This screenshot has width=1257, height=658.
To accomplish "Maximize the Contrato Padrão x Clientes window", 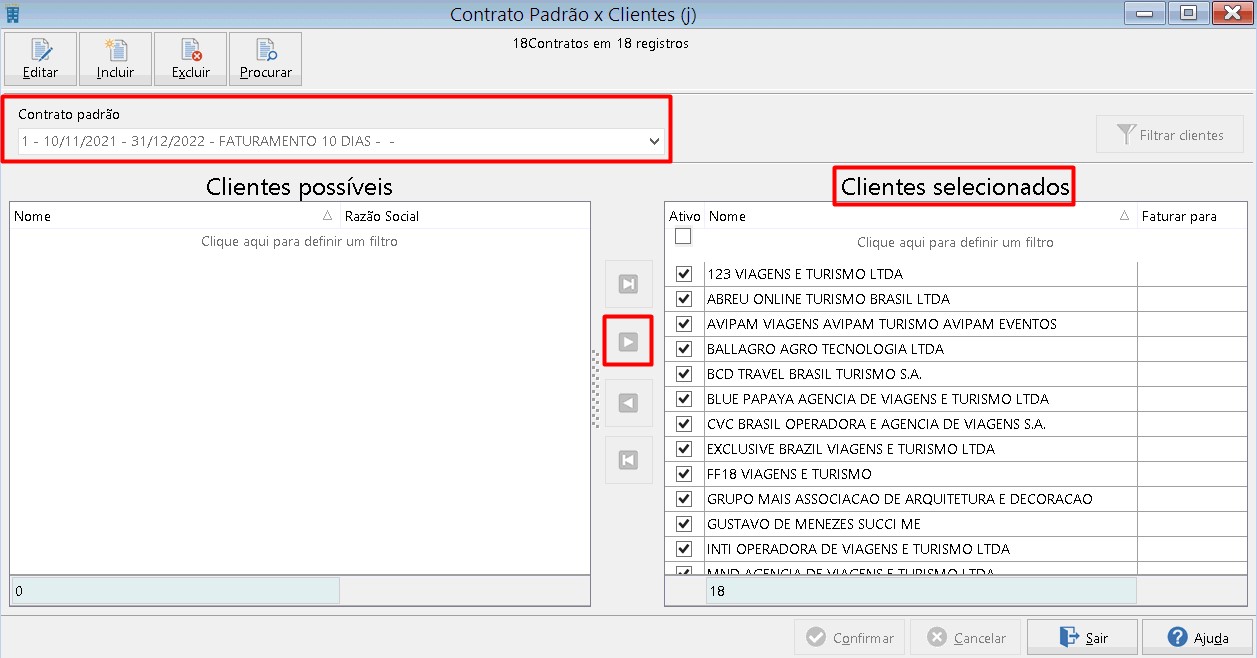I will point(1187,13).
